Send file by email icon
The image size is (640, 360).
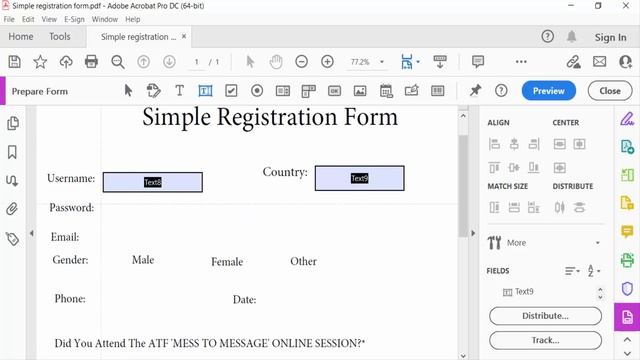599,62
